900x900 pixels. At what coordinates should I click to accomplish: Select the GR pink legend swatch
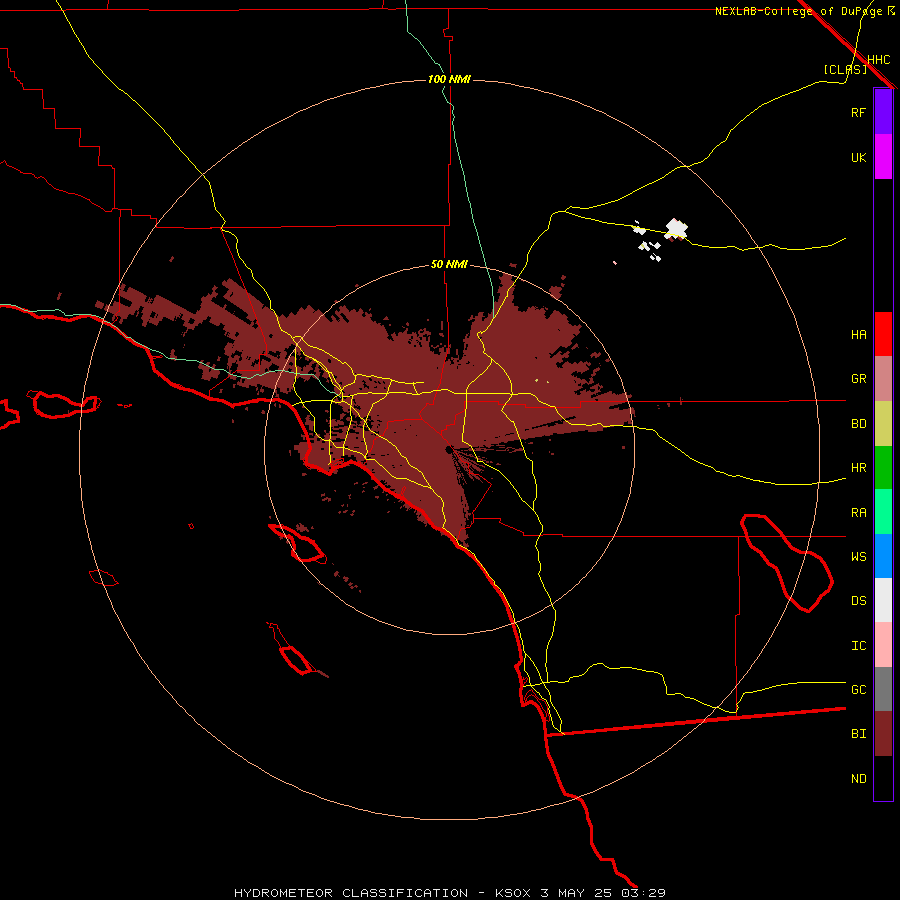[x=883, y=379]
